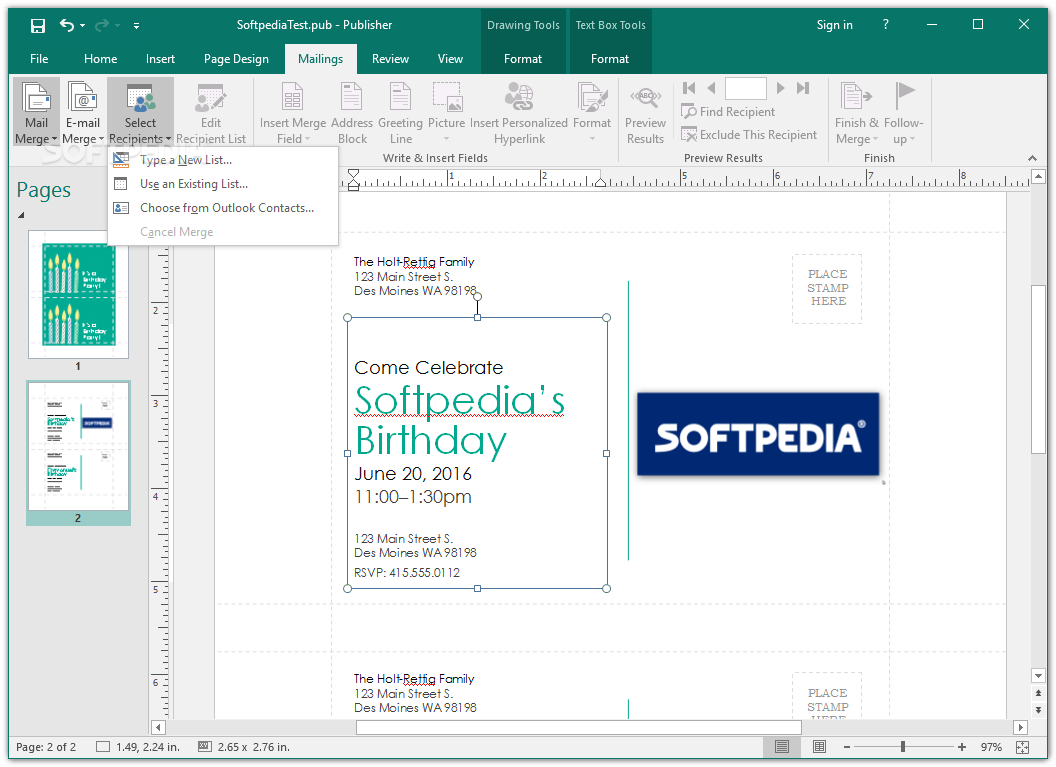
Task: Collapse the ribbon with the chevron
Action: (1032, 158)
